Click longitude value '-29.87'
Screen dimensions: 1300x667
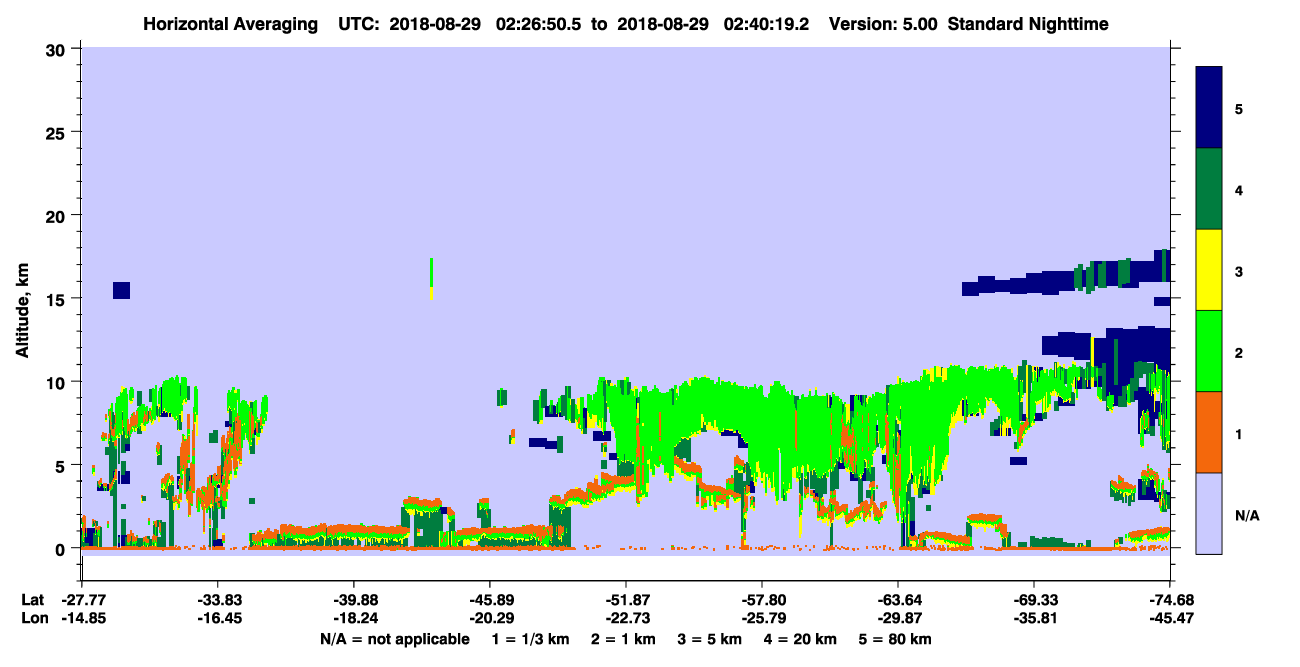coord(898,618)
